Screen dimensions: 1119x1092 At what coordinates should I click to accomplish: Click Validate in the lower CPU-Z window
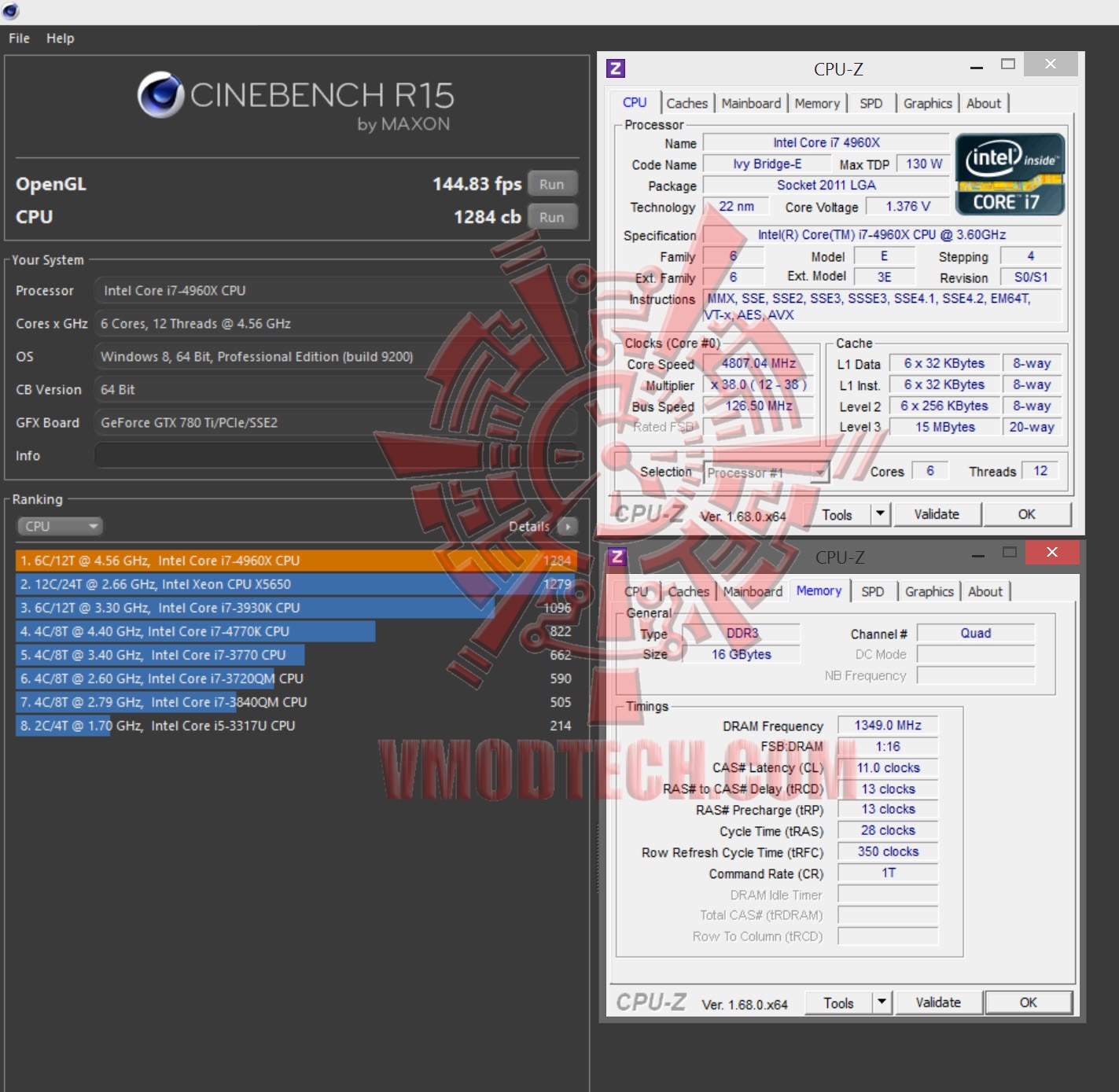(938, 1002)
